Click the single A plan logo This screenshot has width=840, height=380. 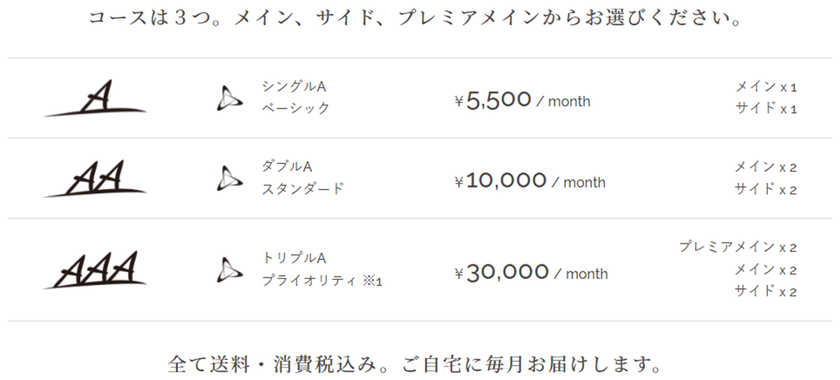pyautogui.click(x=95, y=98)
